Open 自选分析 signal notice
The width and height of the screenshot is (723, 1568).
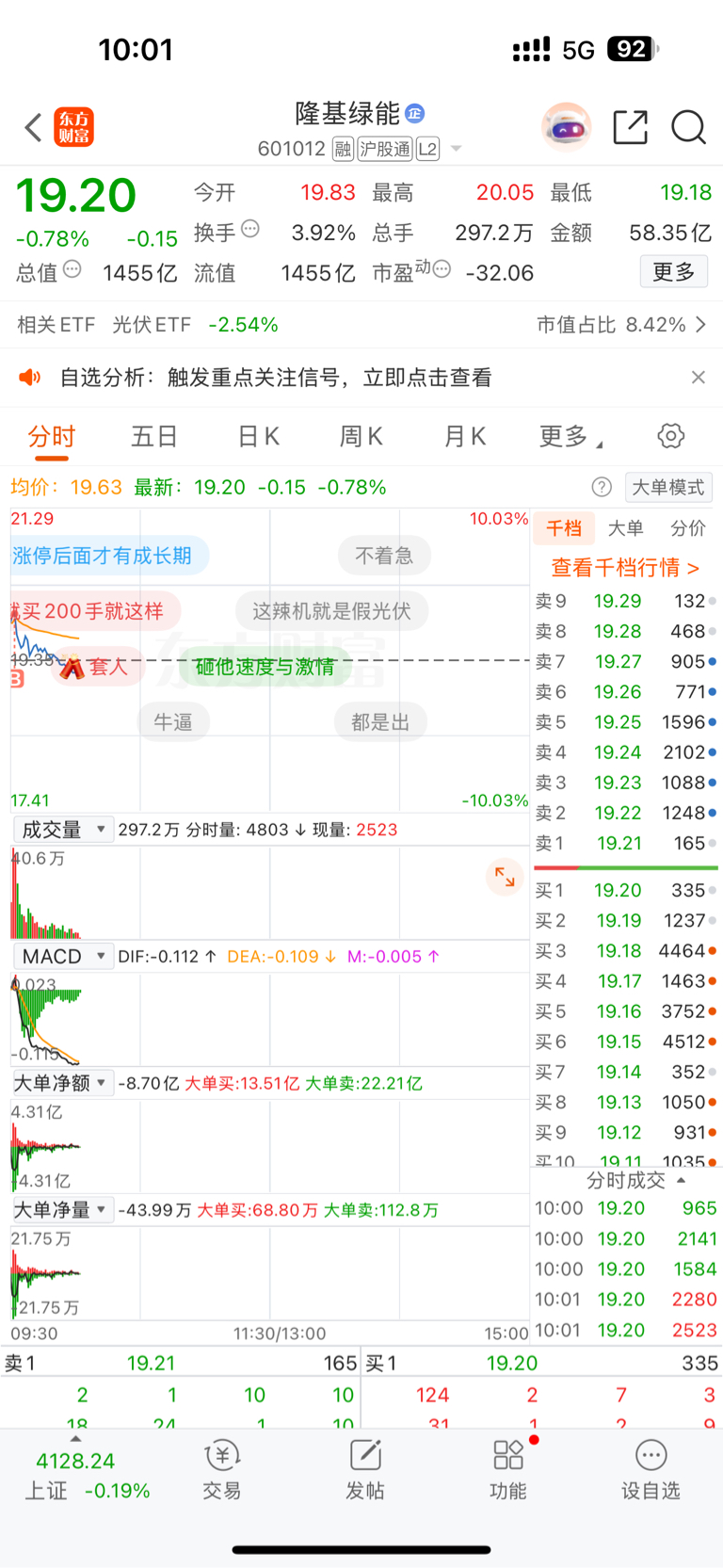[x=275, y=378]
